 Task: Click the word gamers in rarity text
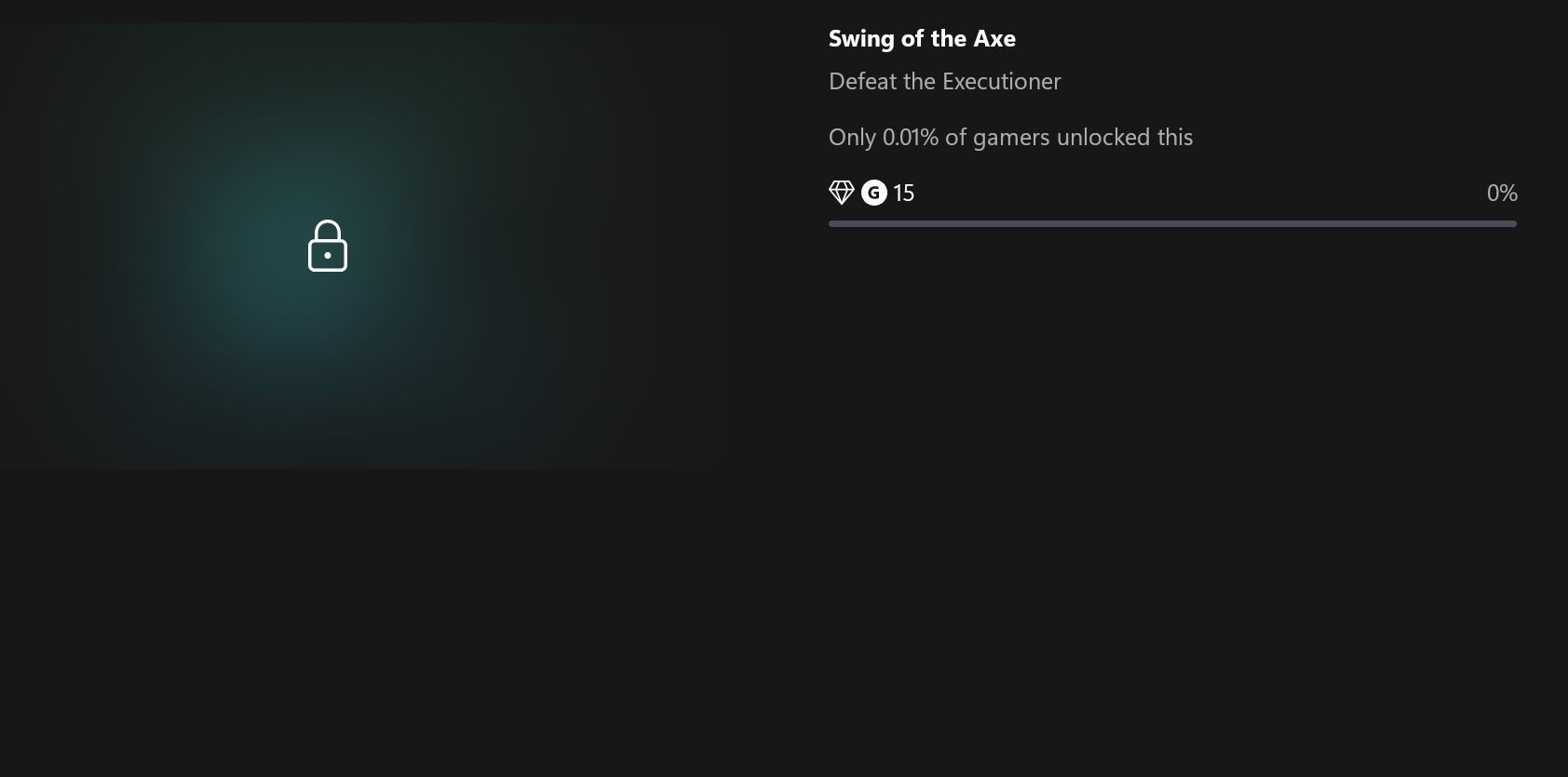click(1011, 138)
